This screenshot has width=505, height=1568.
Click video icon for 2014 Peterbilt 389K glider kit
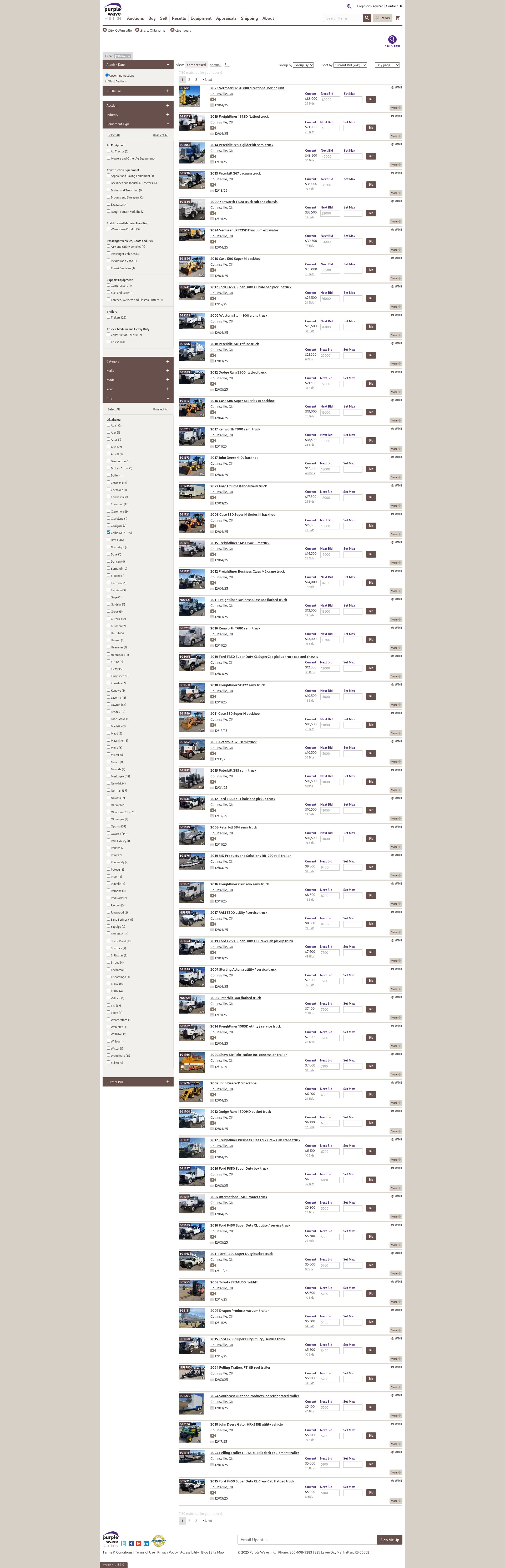click(213, 156)
